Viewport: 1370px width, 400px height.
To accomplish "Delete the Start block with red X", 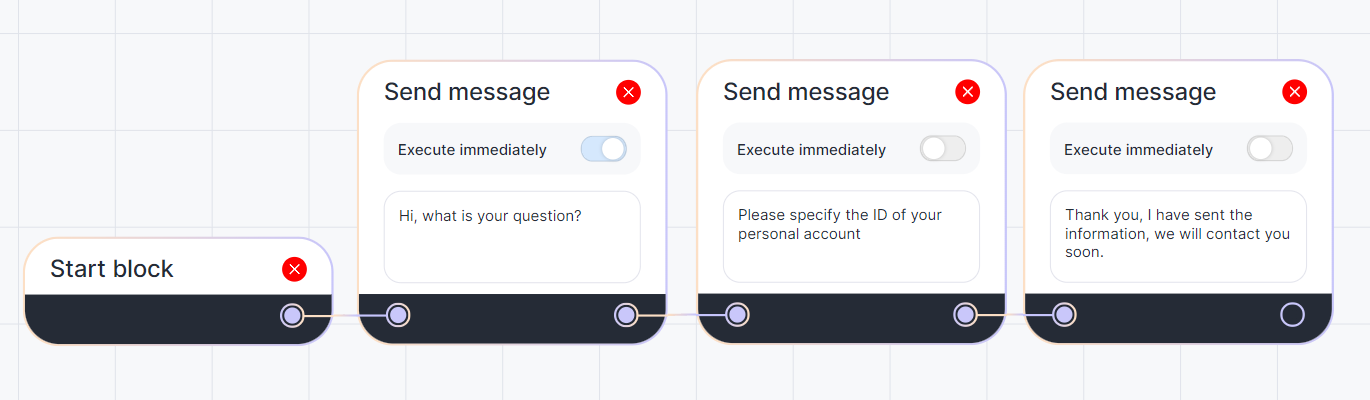I will (294, 269).
